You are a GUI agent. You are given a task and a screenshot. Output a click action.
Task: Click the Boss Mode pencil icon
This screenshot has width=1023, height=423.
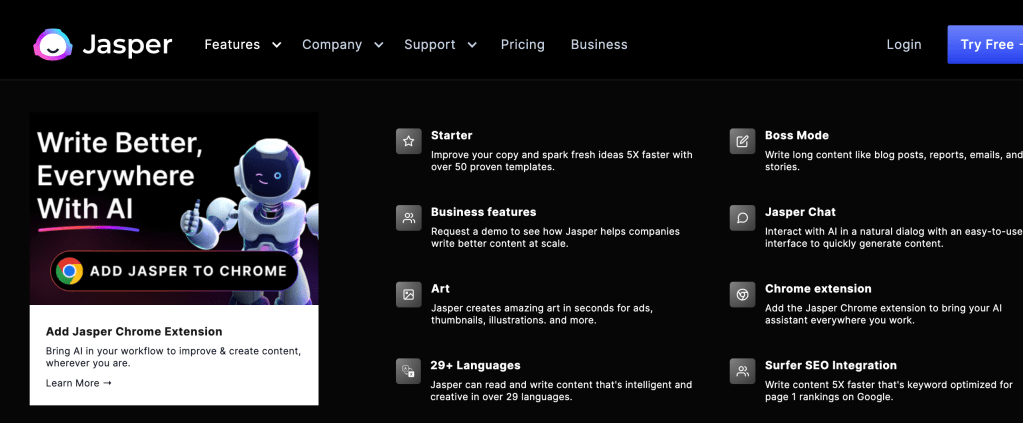[x=742, y=142]
